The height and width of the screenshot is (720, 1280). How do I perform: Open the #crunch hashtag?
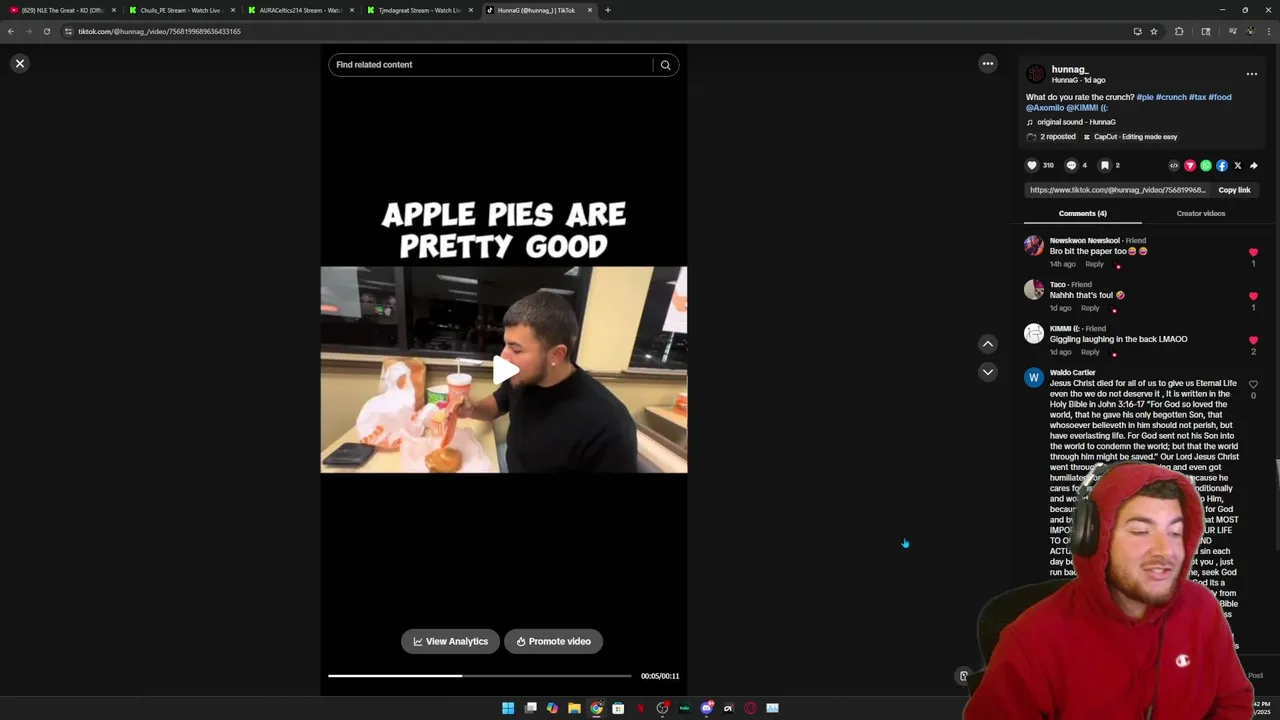coord(1170,97)
